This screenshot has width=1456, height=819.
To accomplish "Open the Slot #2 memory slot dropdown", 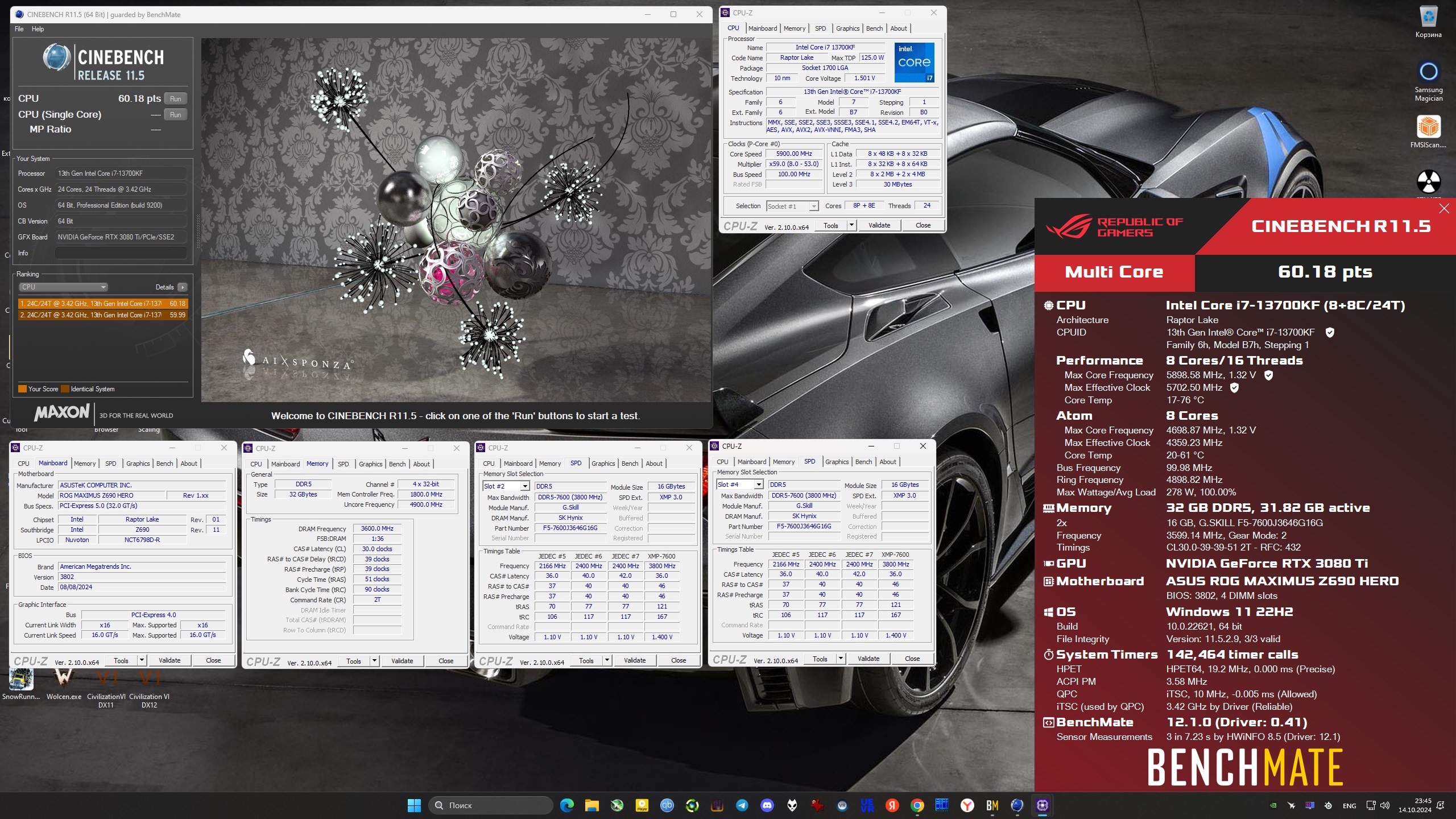I will [x=506, y=486].
